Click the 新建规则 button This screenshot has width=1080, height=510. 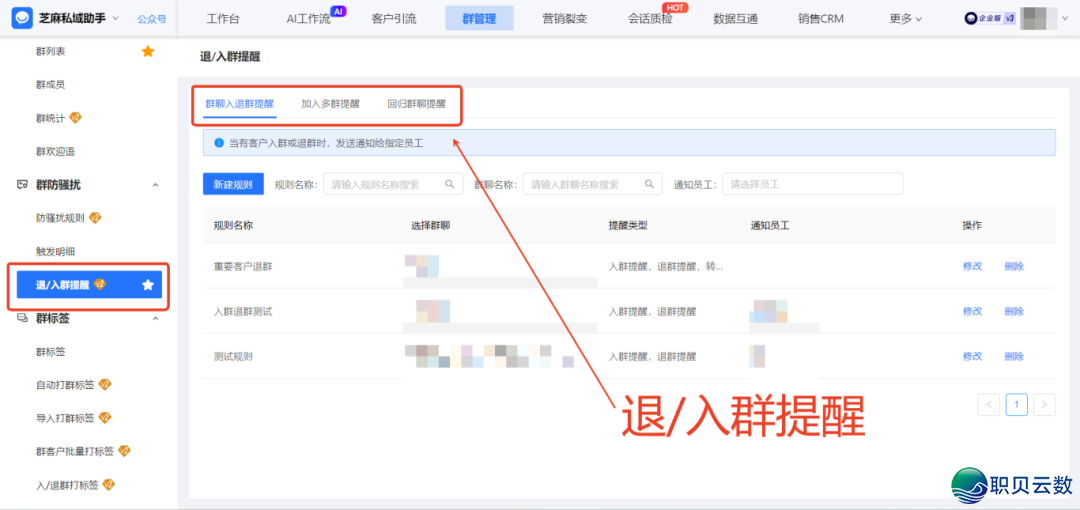233,184
